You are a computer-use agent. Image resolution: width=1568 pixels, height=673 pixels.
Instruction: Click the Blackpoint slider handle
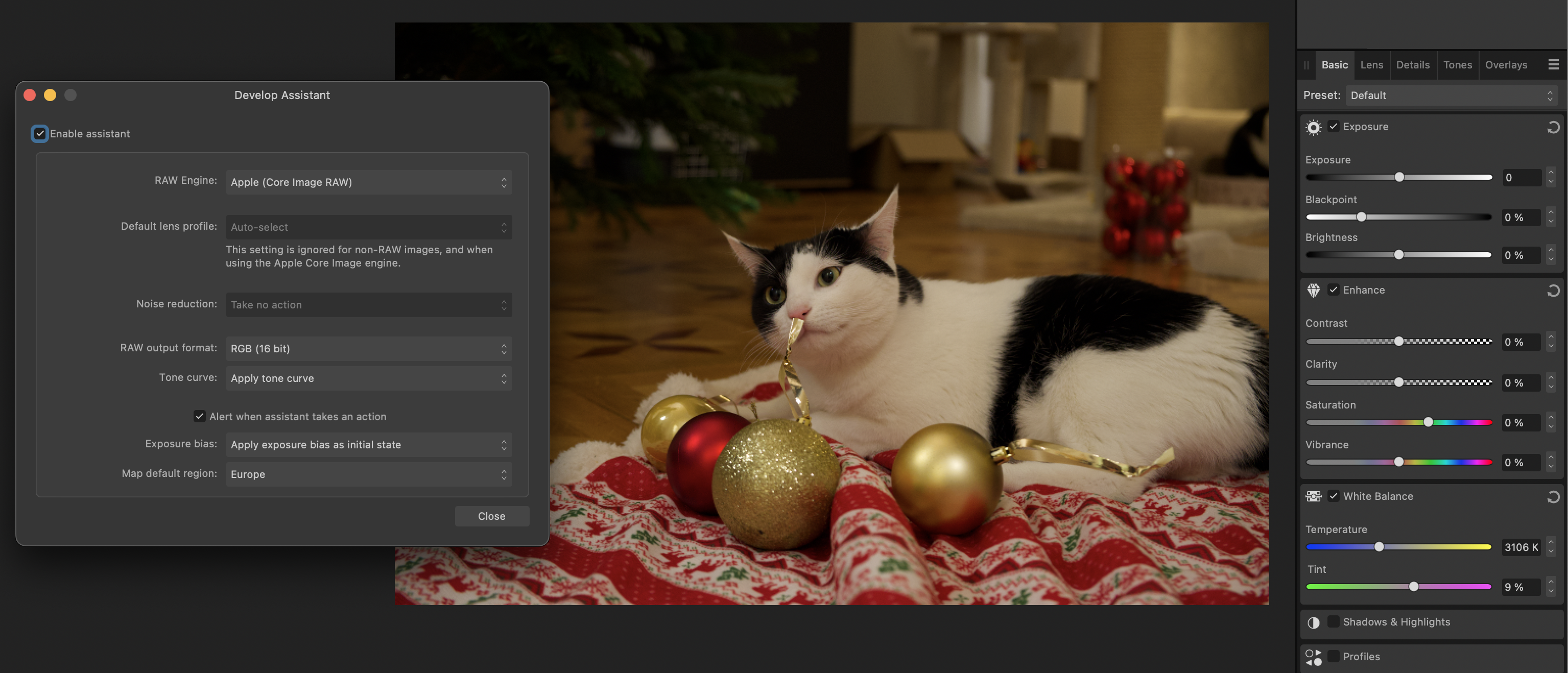pyautogui.click(x=1362, y=217)
